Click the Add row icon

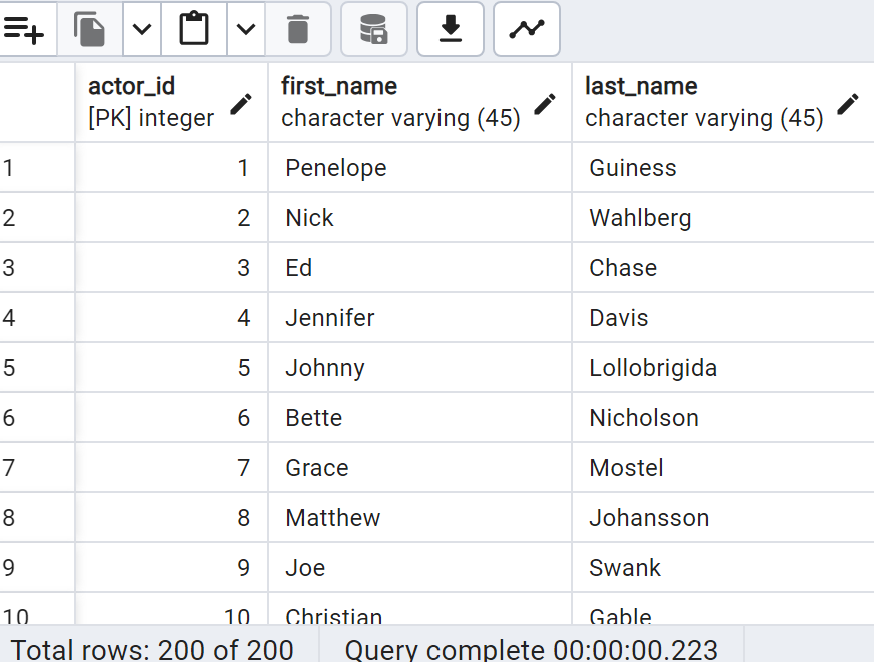[x=23, y=29]
